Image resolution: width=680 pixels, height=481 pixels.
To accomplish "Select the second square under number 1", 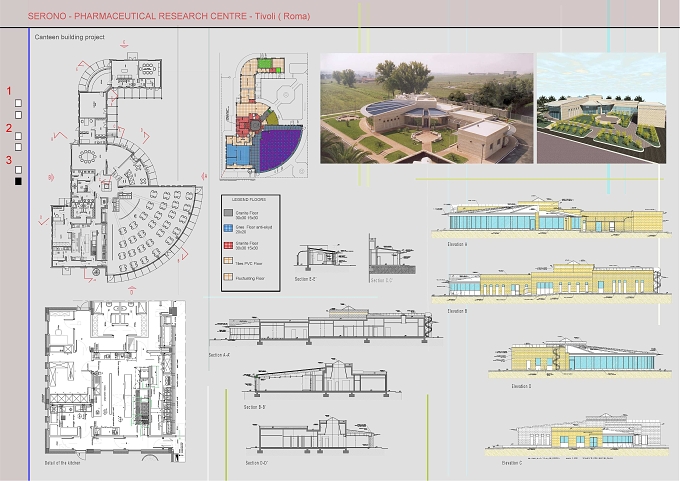I will [x=18, y=115].
